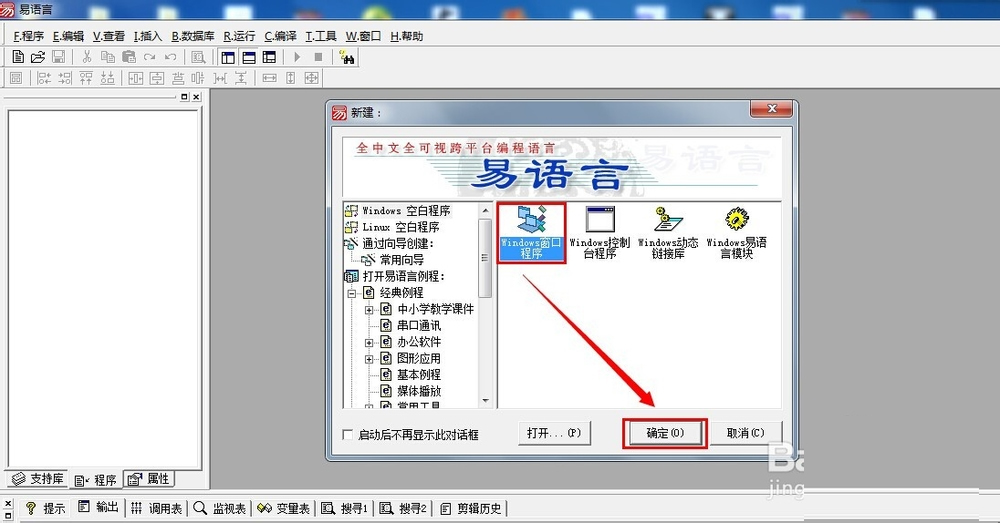Expand the 中小学教学课件 tree node
Screen dimensions: 1000x523
click(369, 310)
